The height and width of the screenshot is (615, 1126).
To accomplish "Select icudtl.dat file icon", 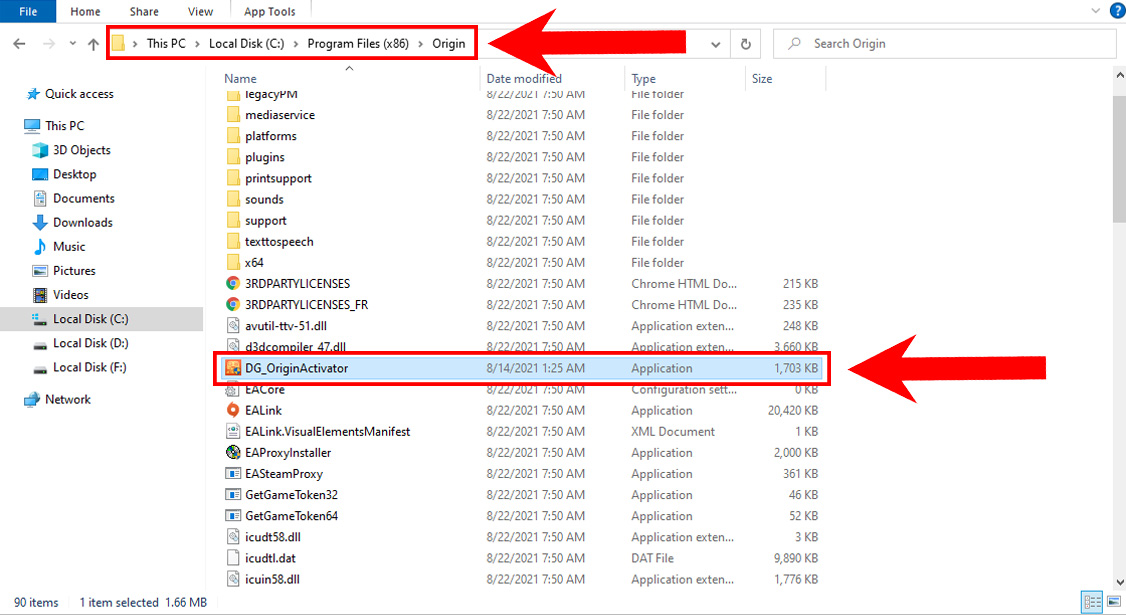I will click(233, 558).
